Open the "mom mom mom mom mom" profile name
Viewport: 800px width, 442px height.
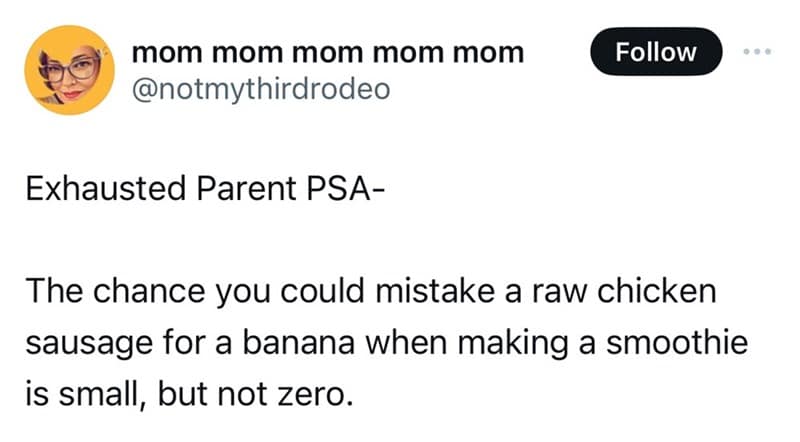click(x=328, y=52)
